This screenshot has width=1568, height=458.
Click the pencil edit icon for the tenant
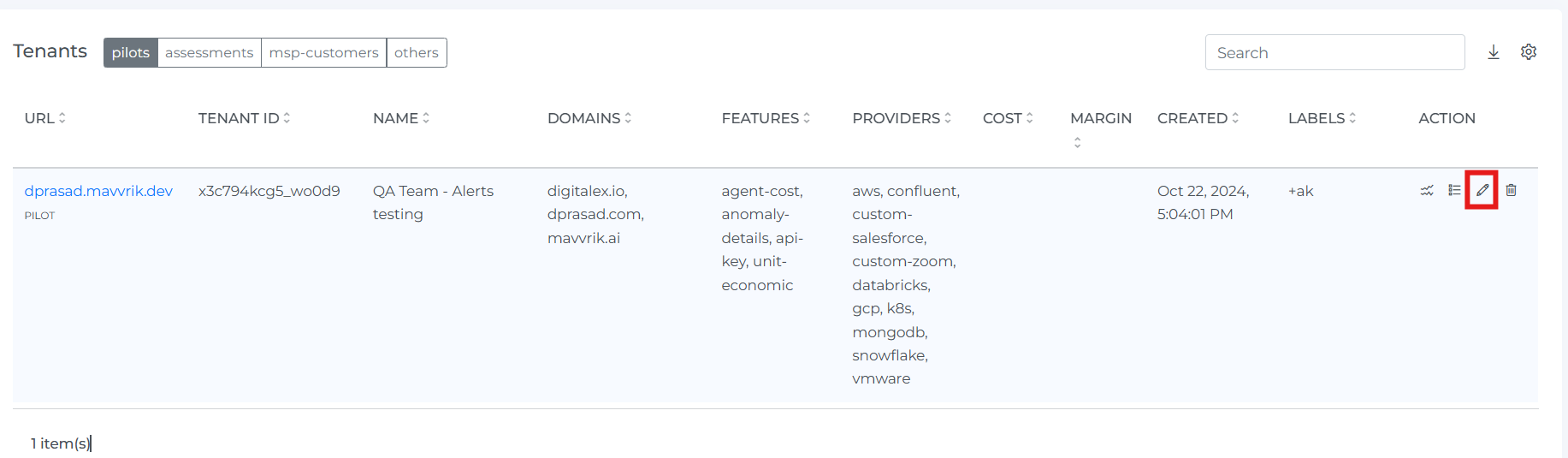point(1482,190)
